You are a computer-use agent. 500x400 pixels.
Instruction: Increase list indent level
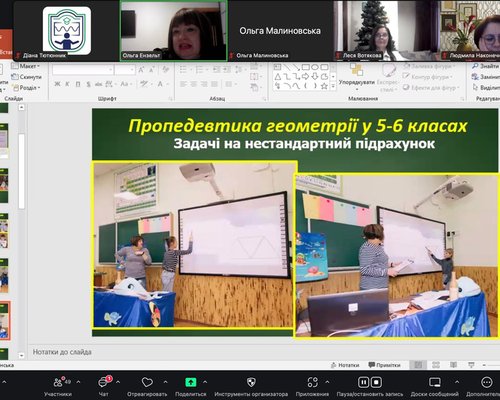click(x=227, y=70)
